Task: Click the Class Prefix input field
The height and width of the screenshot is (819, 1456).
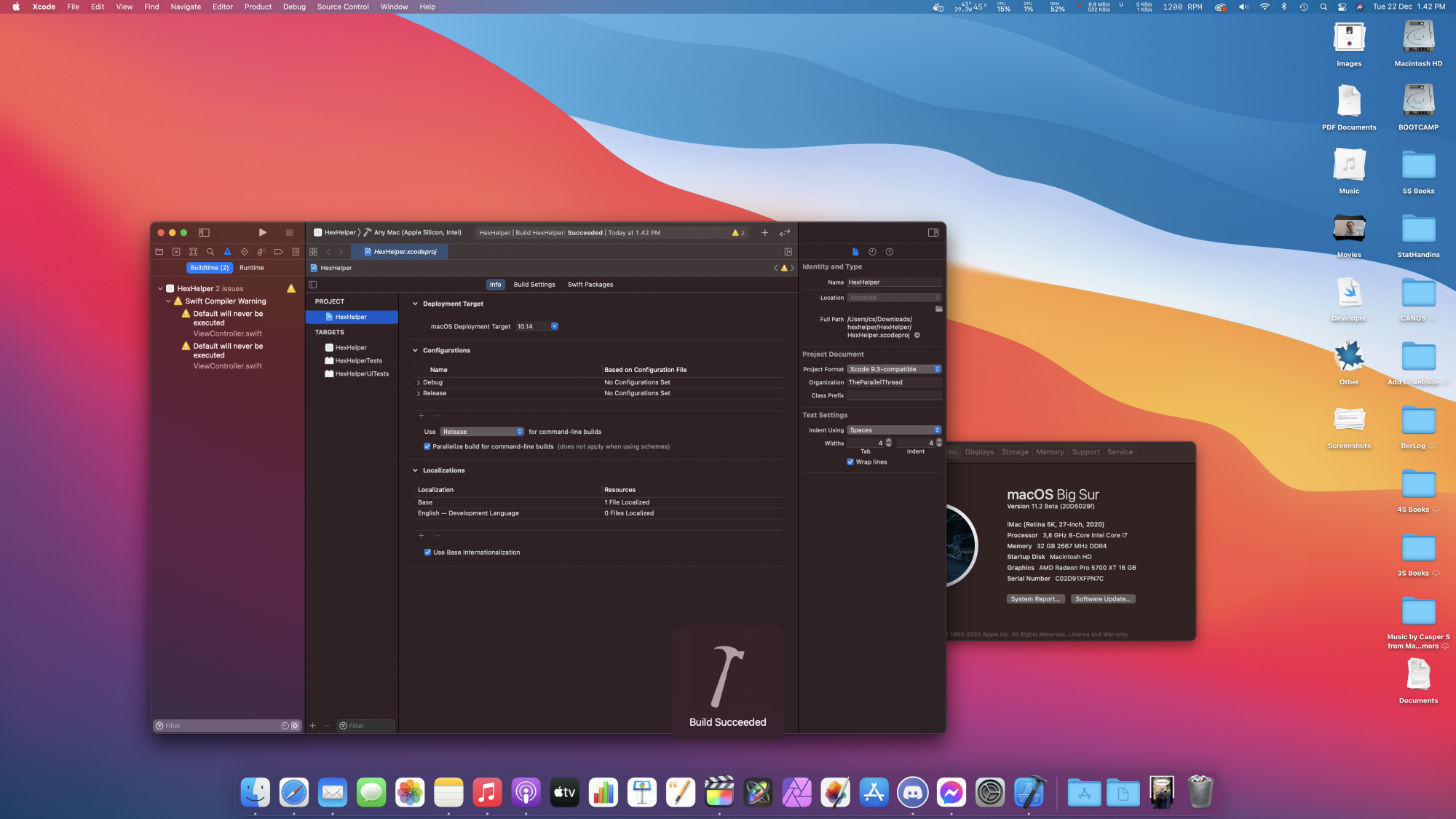Action: (x=894, y=396)
